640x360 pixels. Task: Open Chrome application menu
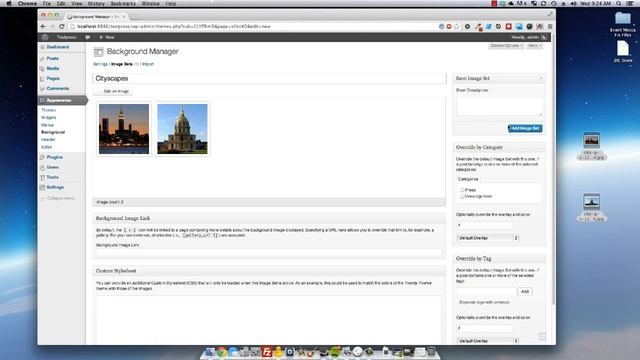click(x=27, y=3)
